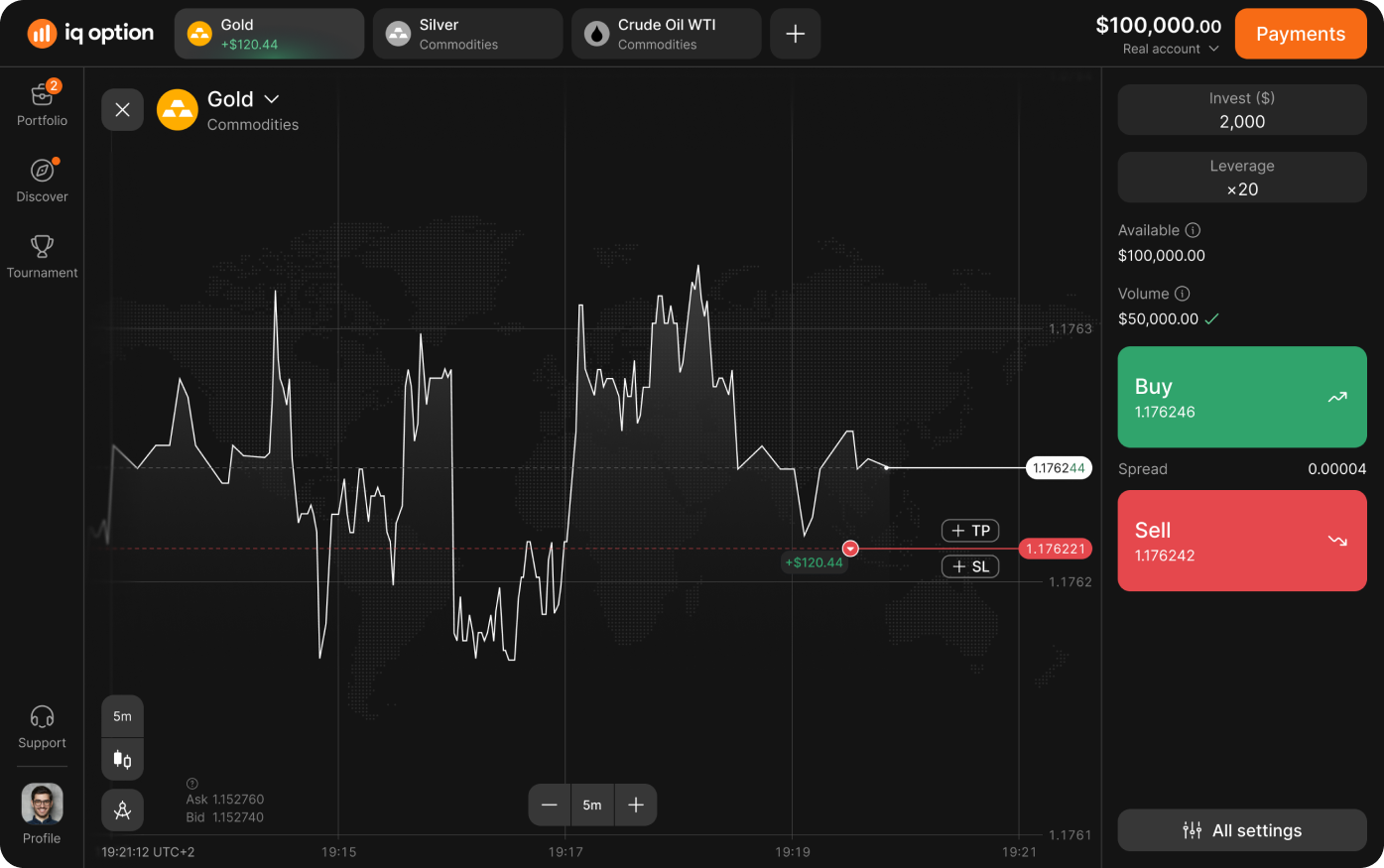Open the Portfolio briefcase icon
This screenshot has height=868, width=1384.
coord(42,94)
